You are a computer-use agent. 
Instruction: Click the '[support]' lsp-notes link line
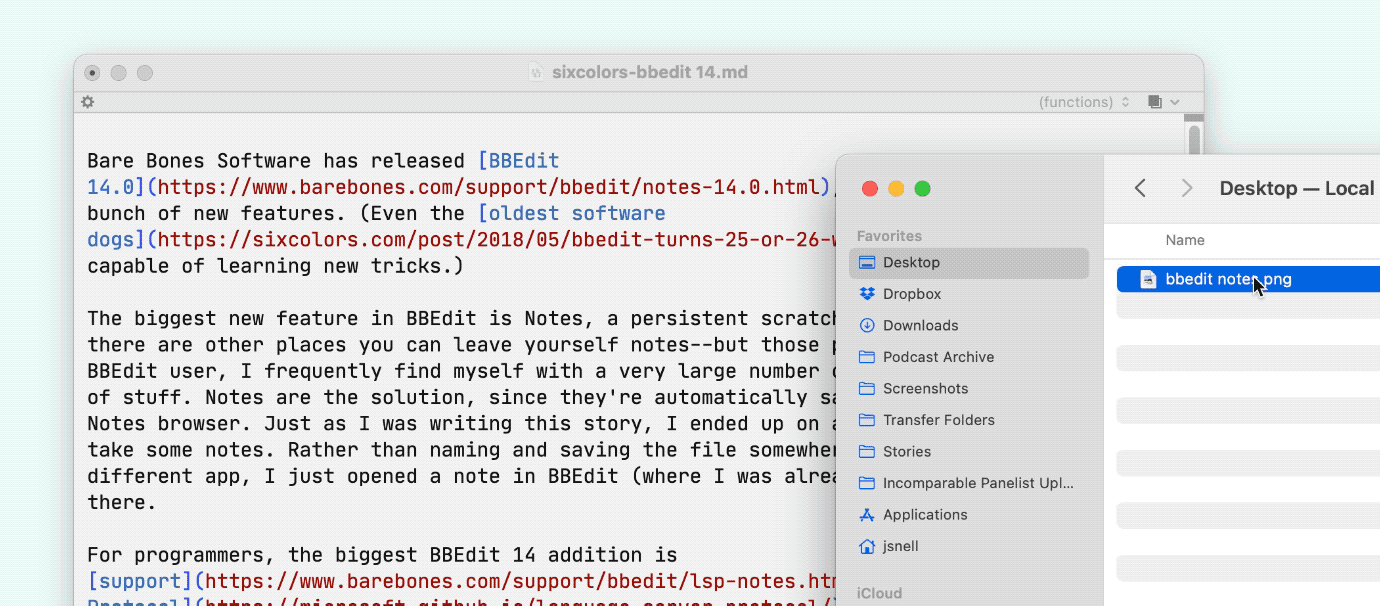click(x=461, y=581)
